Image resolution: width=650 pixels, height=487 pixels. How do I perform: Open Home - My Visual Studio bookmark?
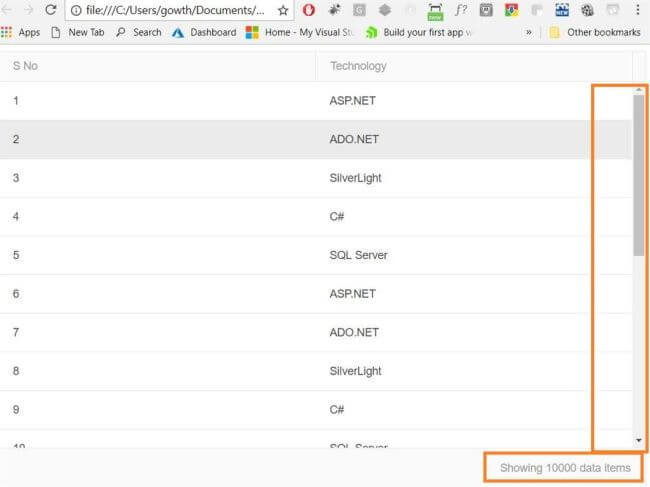tap(300, 32)
